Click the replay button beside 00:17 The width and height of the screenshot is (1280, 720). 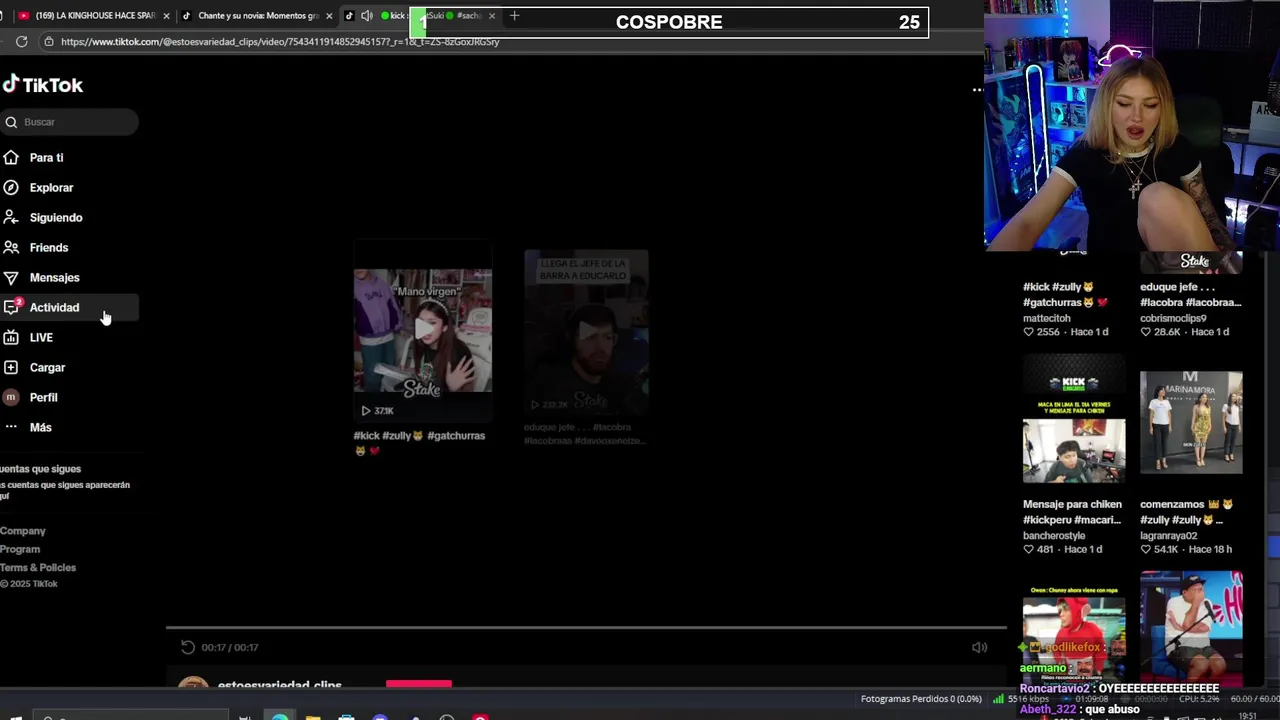187,647
